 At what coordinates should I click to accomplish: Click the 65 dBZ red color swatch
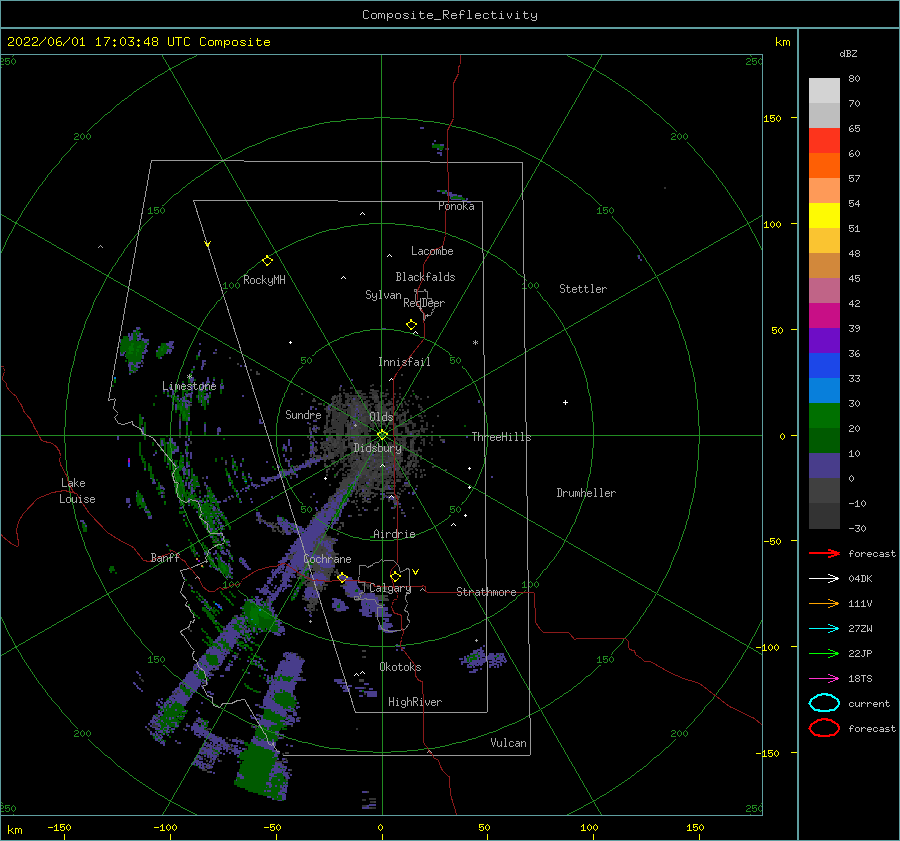click(824, 141)
